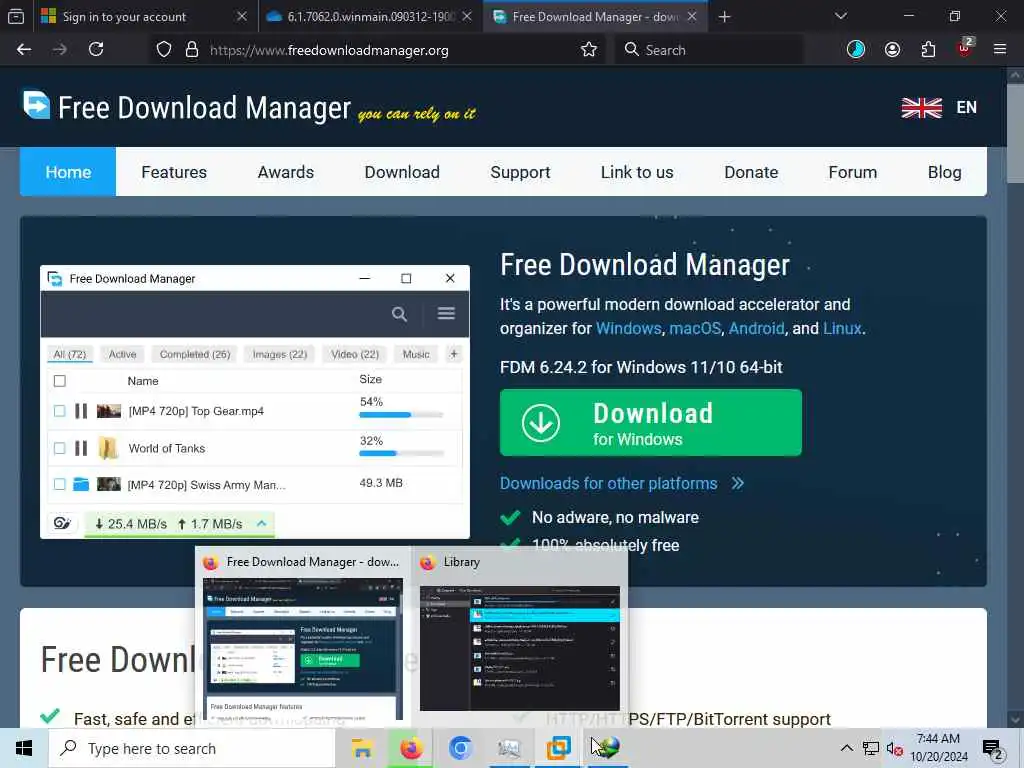Screen dimensions: 1024x768
Task: Open the Blog menu item
Action: tap(944, 172)
